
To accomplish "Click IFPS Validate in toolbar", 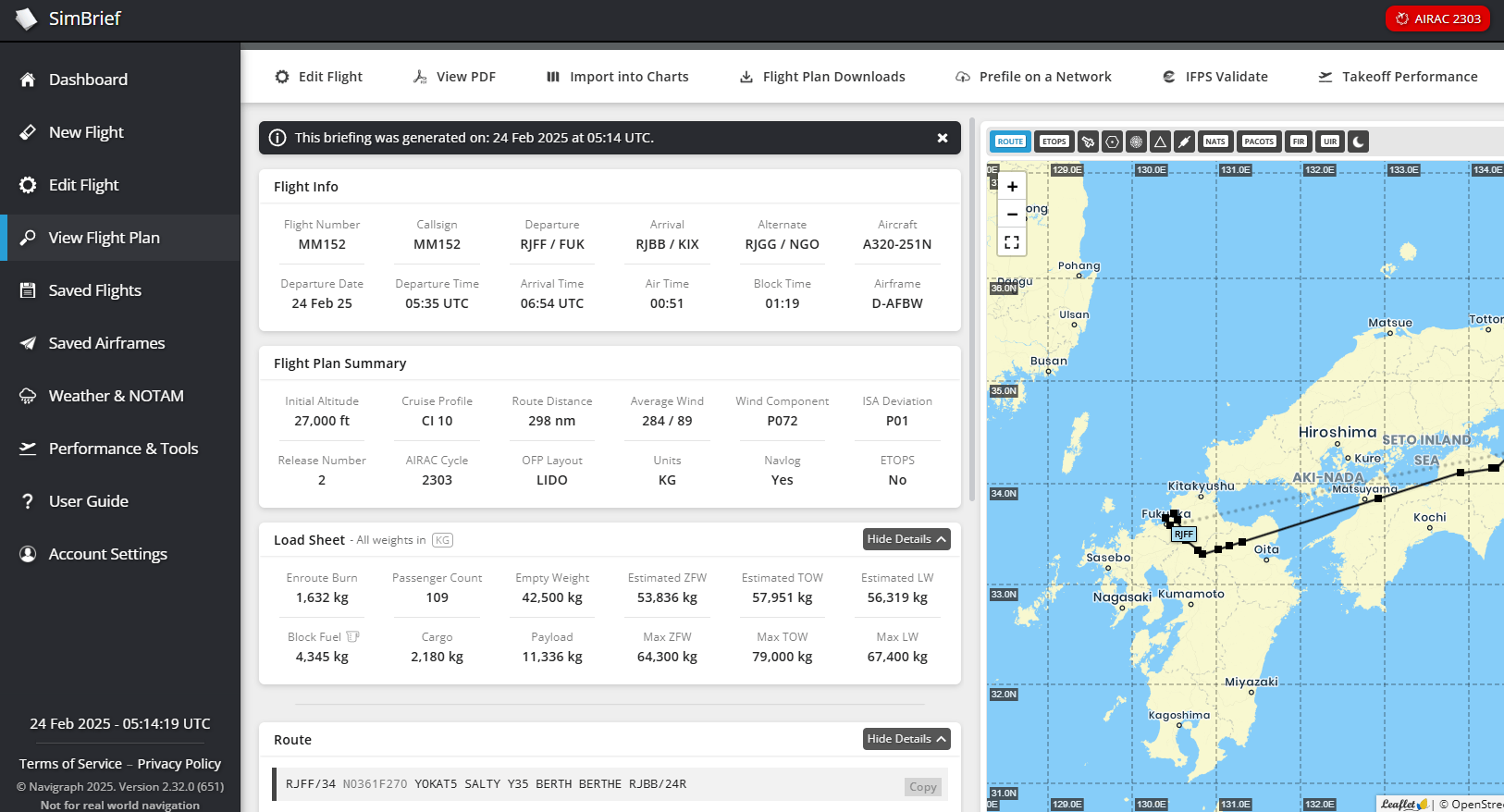I will [x=1214, y=77].
